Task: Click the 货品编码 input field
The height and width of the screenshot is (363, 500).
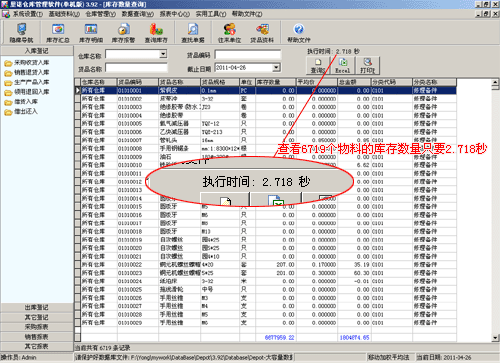Action: pos(248,54)
